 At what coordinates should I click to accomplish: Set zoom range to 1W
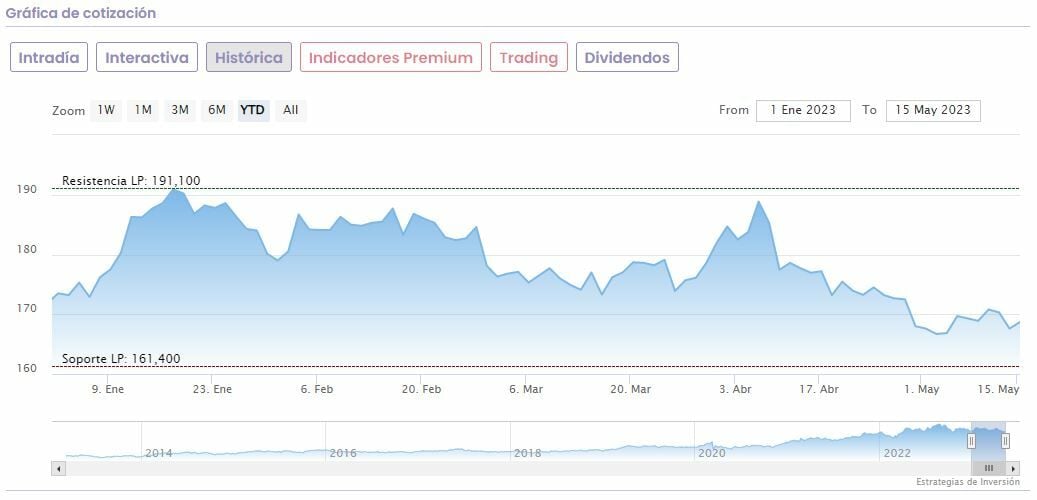point(106,110)
